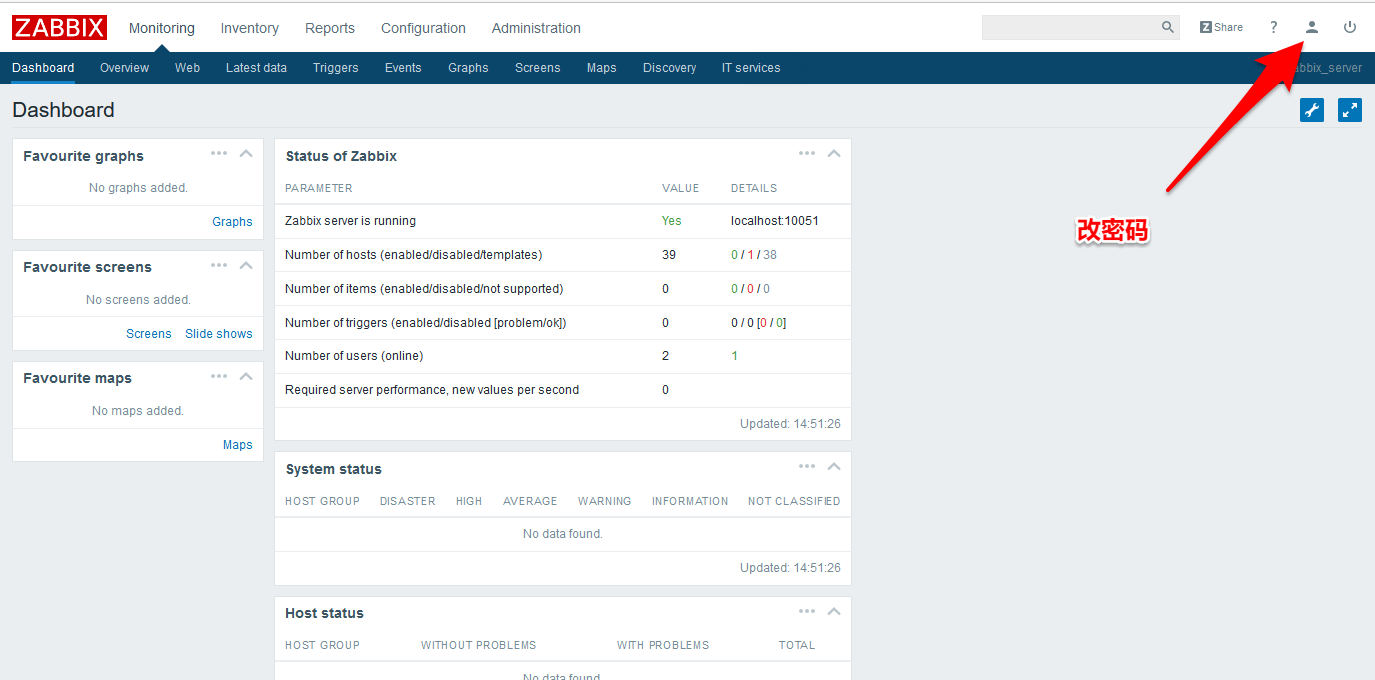Image resolution: width=1375 pixels, height=680 pixels.
Task: Go to the Overview submenu tab
Action: click(124, 68)
